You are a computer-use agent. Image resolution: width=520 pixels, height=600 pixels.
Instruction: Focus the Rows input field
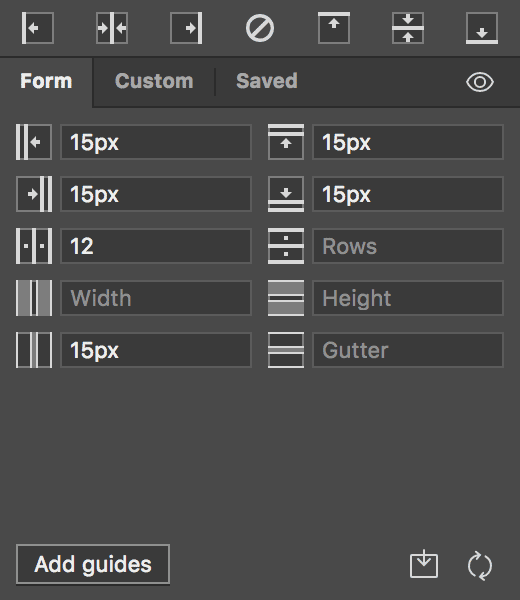click(408, 246)
